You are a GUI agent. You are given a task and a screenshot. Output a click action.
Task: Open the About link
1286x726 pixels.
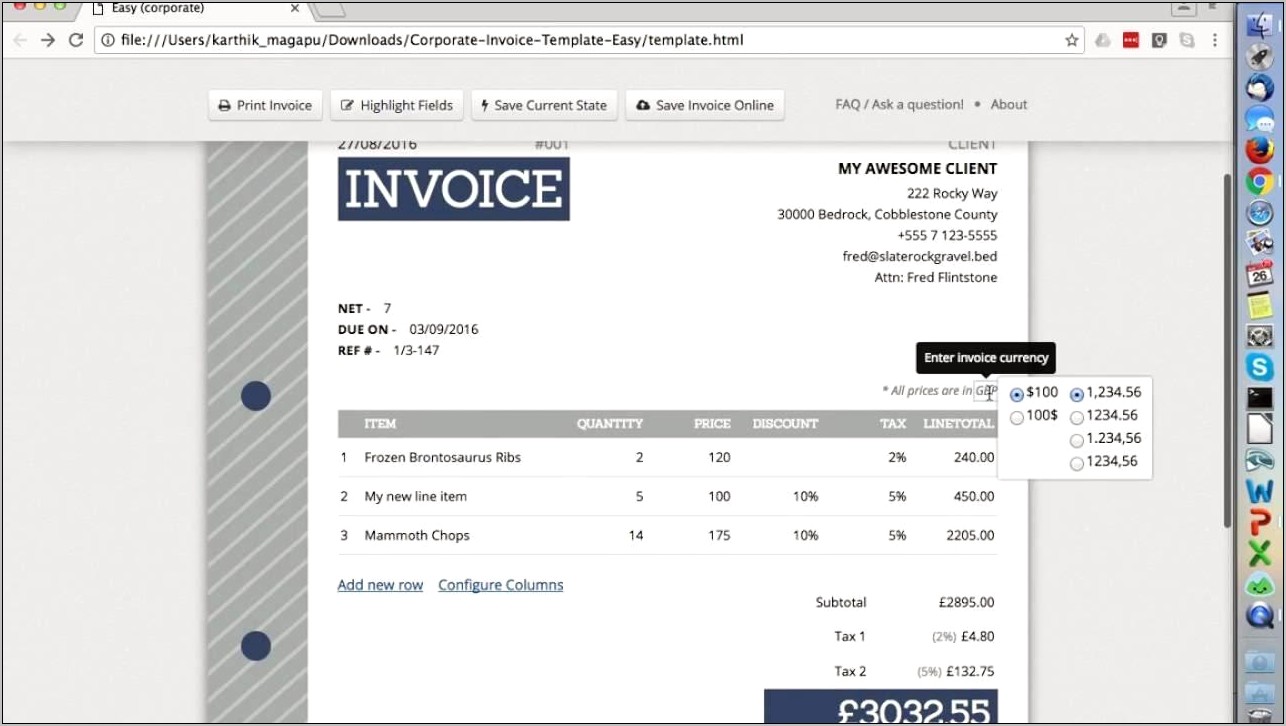pos(1008,104)
